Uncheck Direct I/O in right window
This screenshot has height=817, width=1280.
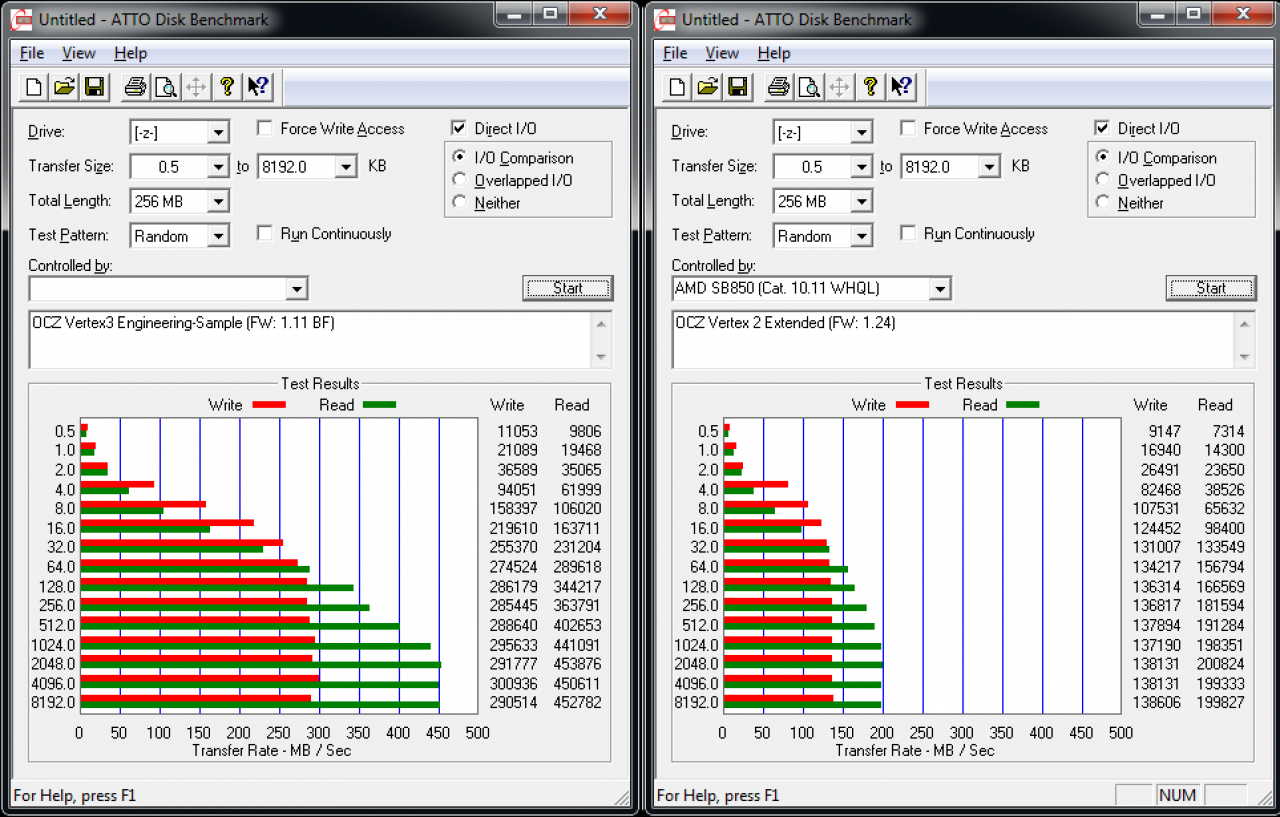(x=1102, y=128)
